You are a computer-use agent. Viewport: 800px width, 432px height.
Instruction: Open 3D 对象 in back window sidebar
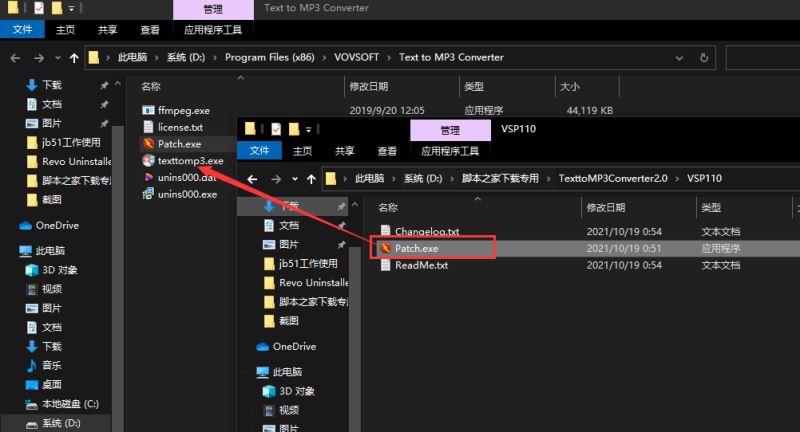coord(52,270)
